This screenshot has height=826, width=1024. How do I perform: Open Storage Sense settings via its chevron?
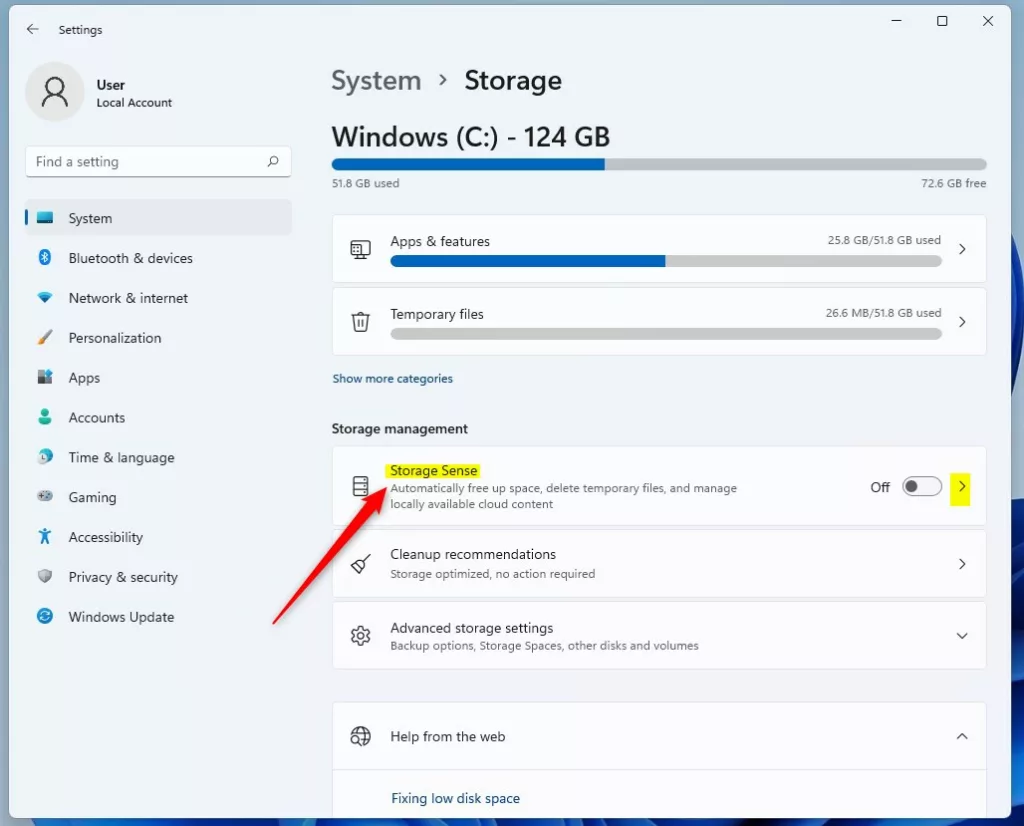pos(961,486)
